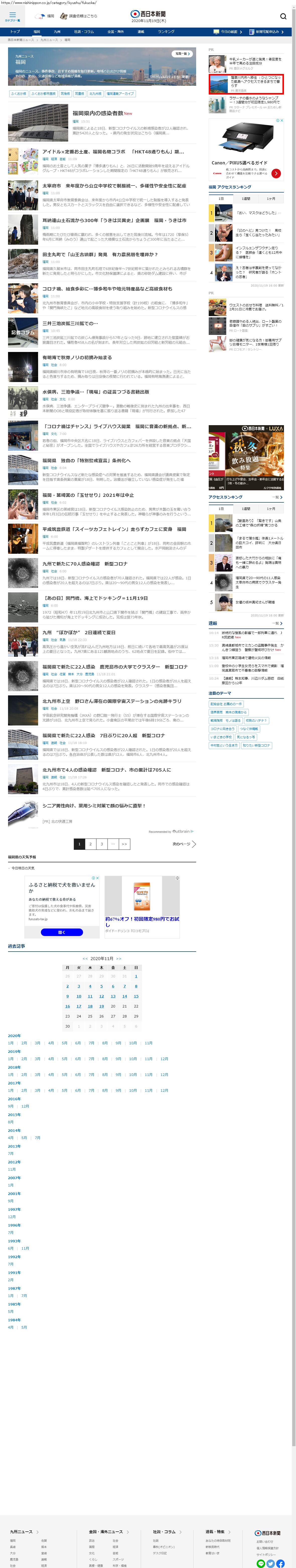
Task: Select 九州 in the navigation bar
Action: (x=57, y=32)
